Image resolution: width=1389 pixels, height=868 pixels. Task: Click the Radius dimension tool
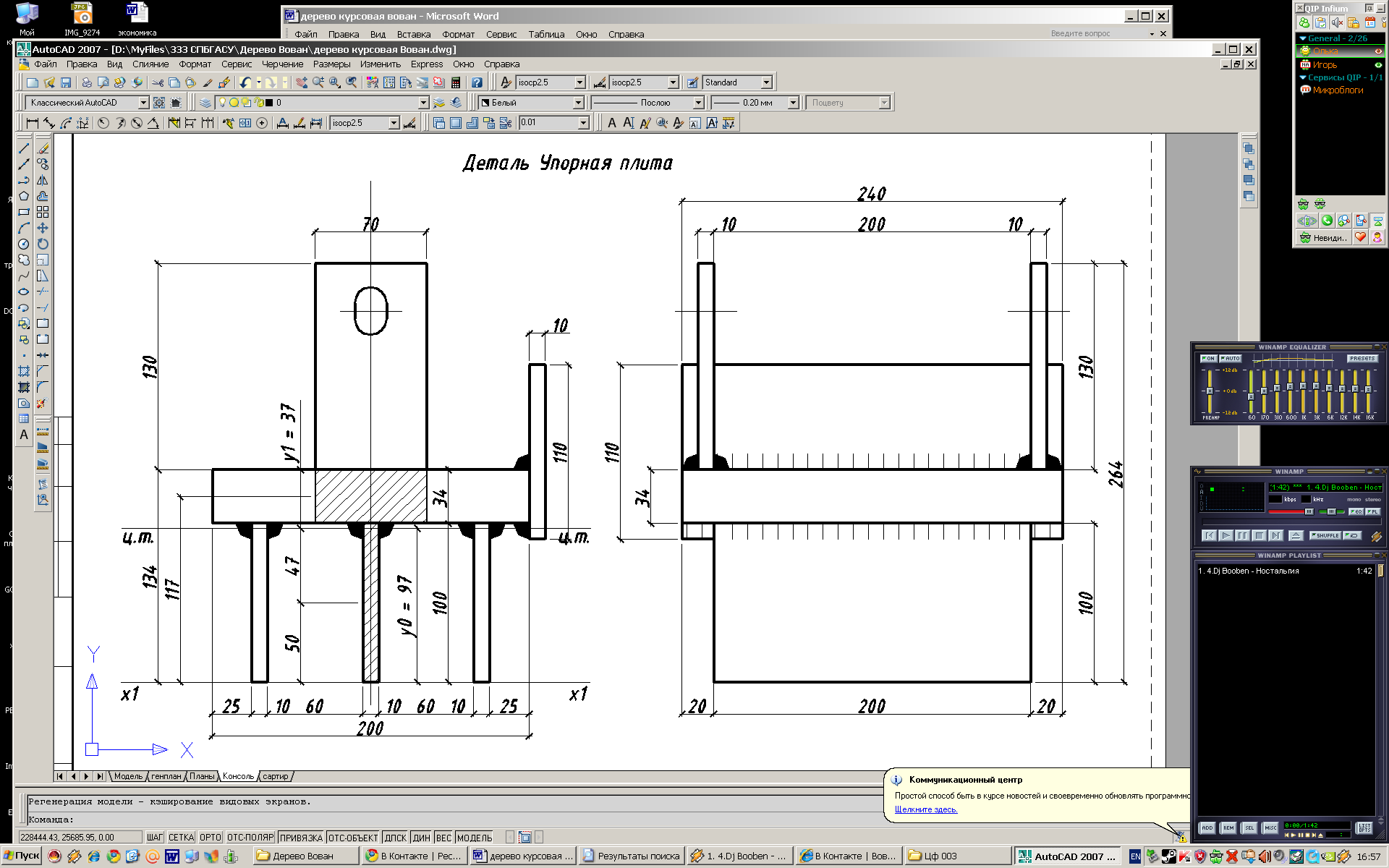tap(103, 123)
